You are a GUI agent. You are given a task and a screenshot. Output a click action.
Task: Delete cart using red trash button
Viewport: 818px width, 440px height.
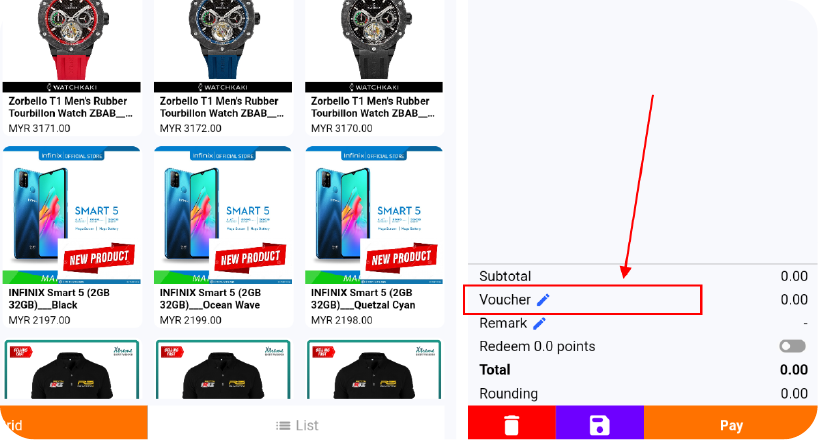[x=512, y=423]
